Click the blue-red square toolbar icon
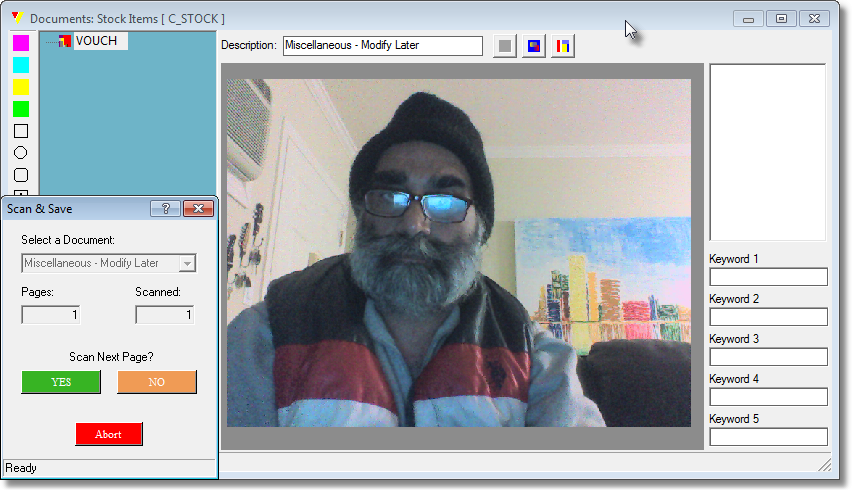The image size is (852, 492). pyautogui.click(x=534, y=46)
